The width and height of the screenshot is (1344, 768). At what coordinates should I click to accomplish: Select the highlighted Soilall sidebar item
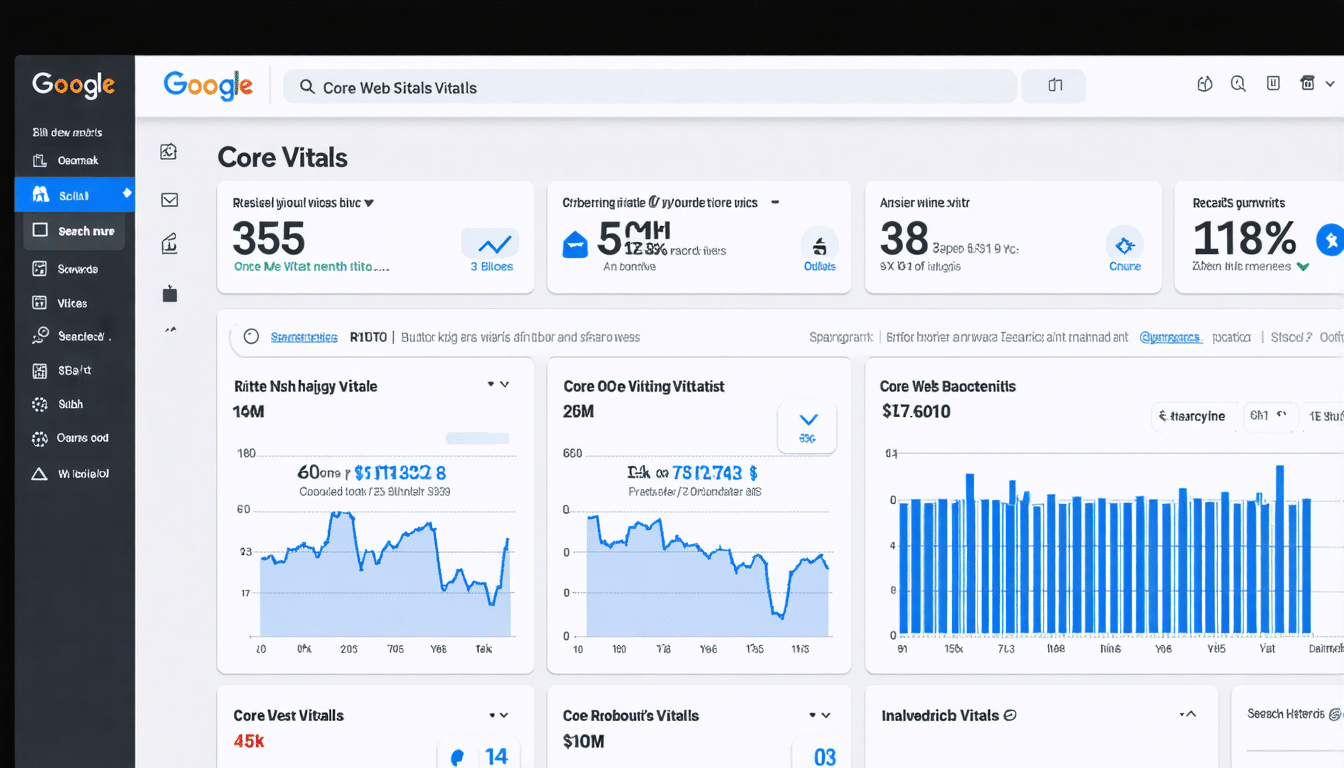[75, 195]
